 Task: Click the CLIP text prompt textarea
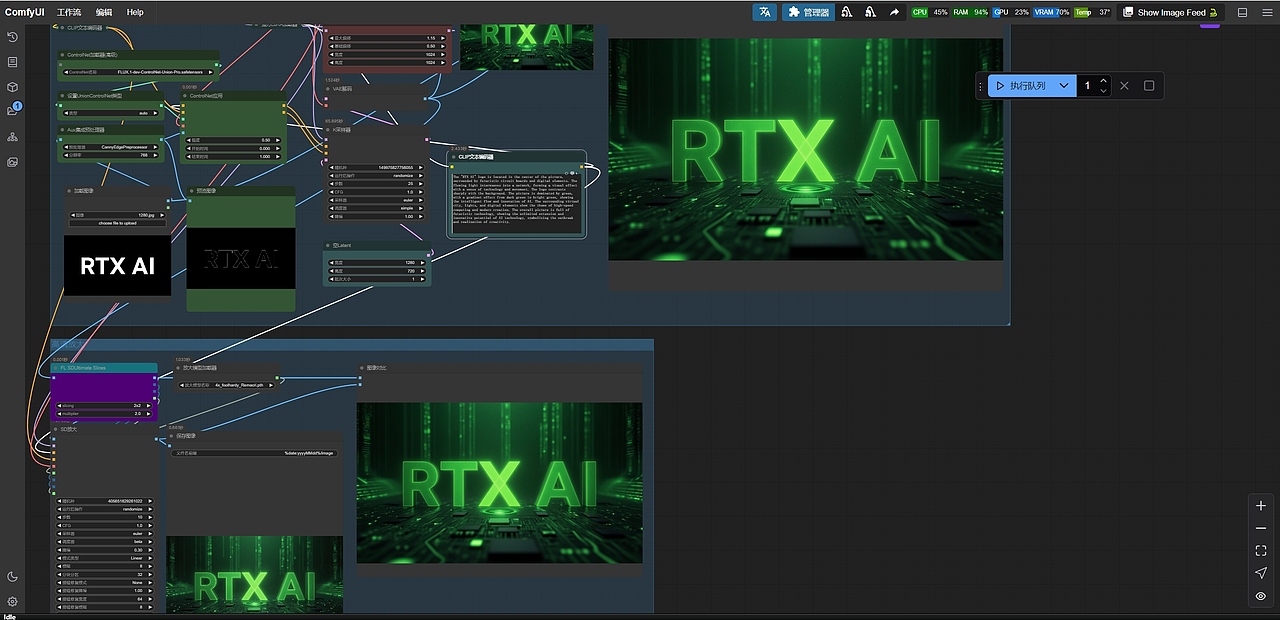pyautogui.click(x=515, y=204)
